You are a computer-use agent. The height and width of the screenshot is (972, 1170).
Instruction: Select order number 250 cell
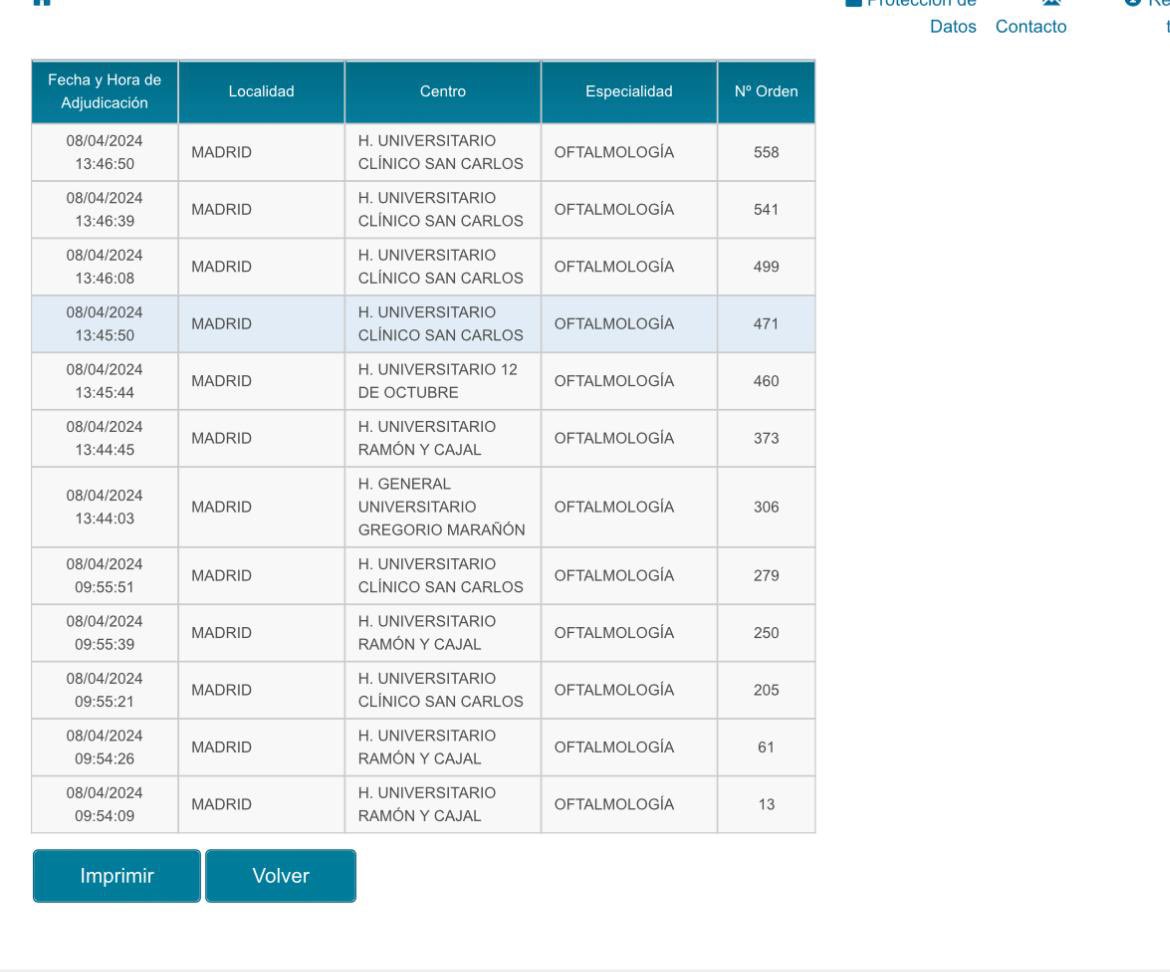click(766, 633)
